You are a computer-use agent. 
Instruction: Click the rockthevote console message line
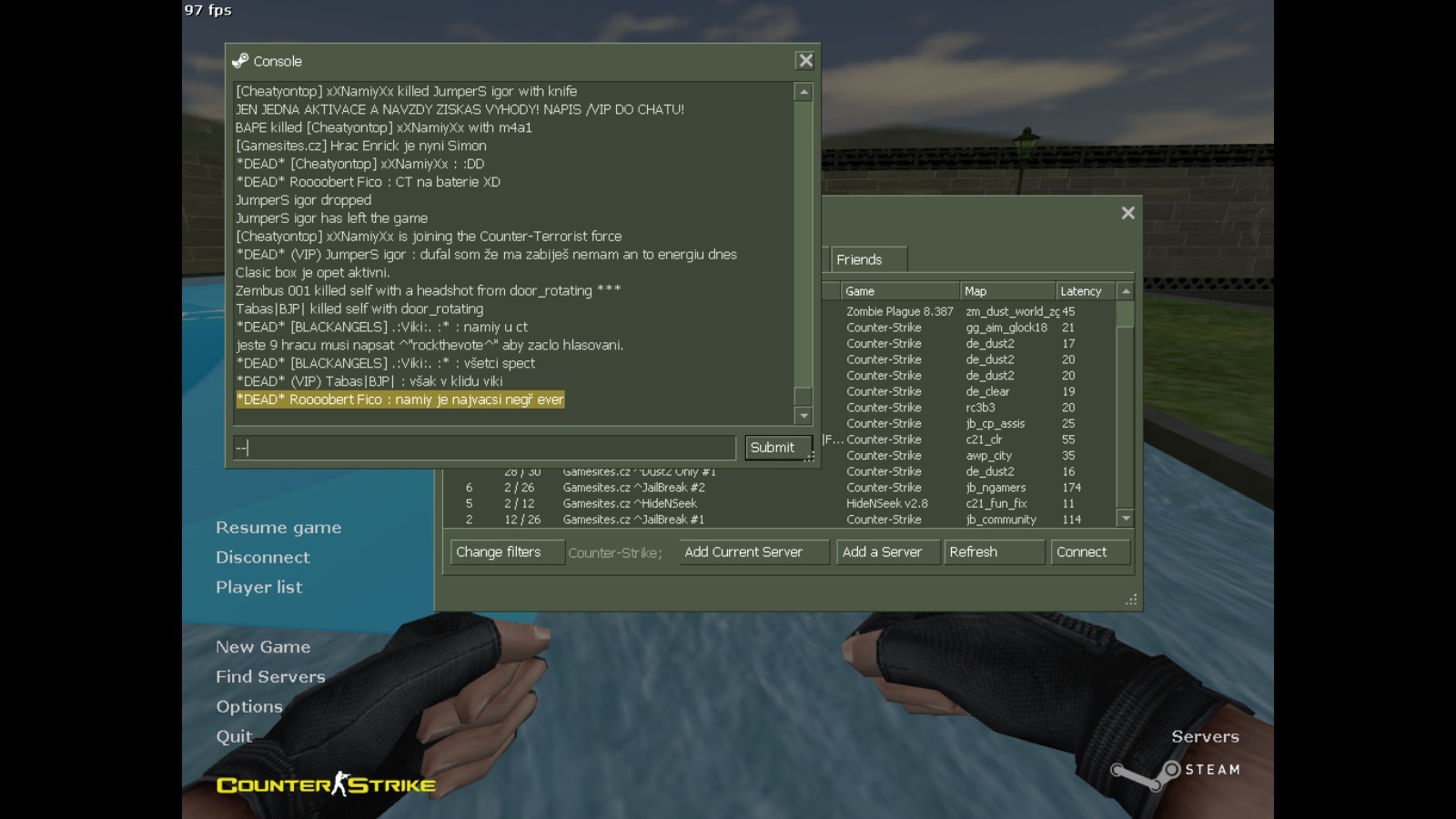tap(430, 345)
